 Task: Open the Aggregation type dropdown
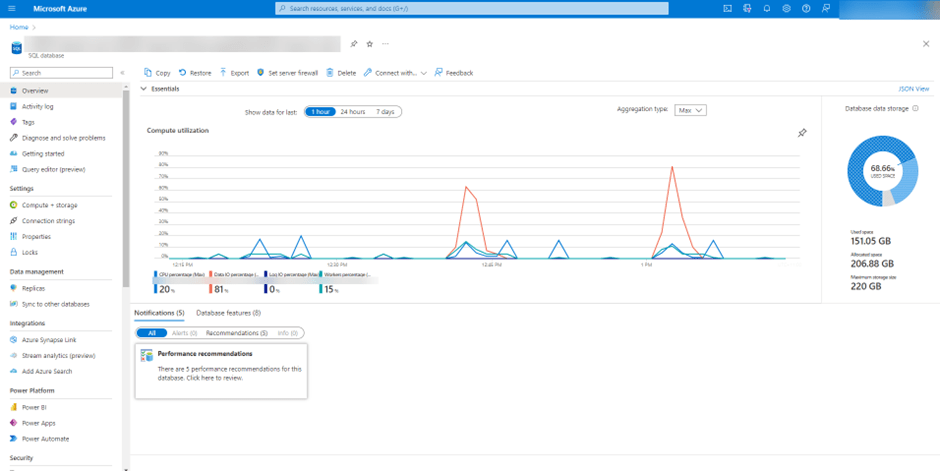coord(689,110)
